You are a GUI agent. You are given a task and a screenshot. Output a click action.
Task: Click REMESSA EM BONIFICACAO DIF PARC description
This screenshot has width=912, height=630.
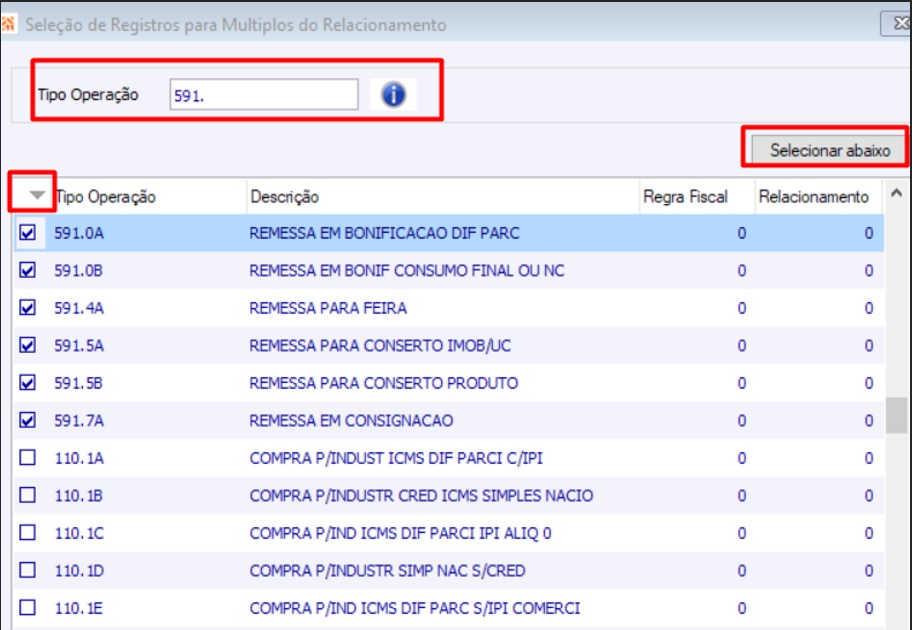click(x=384, y=233)
